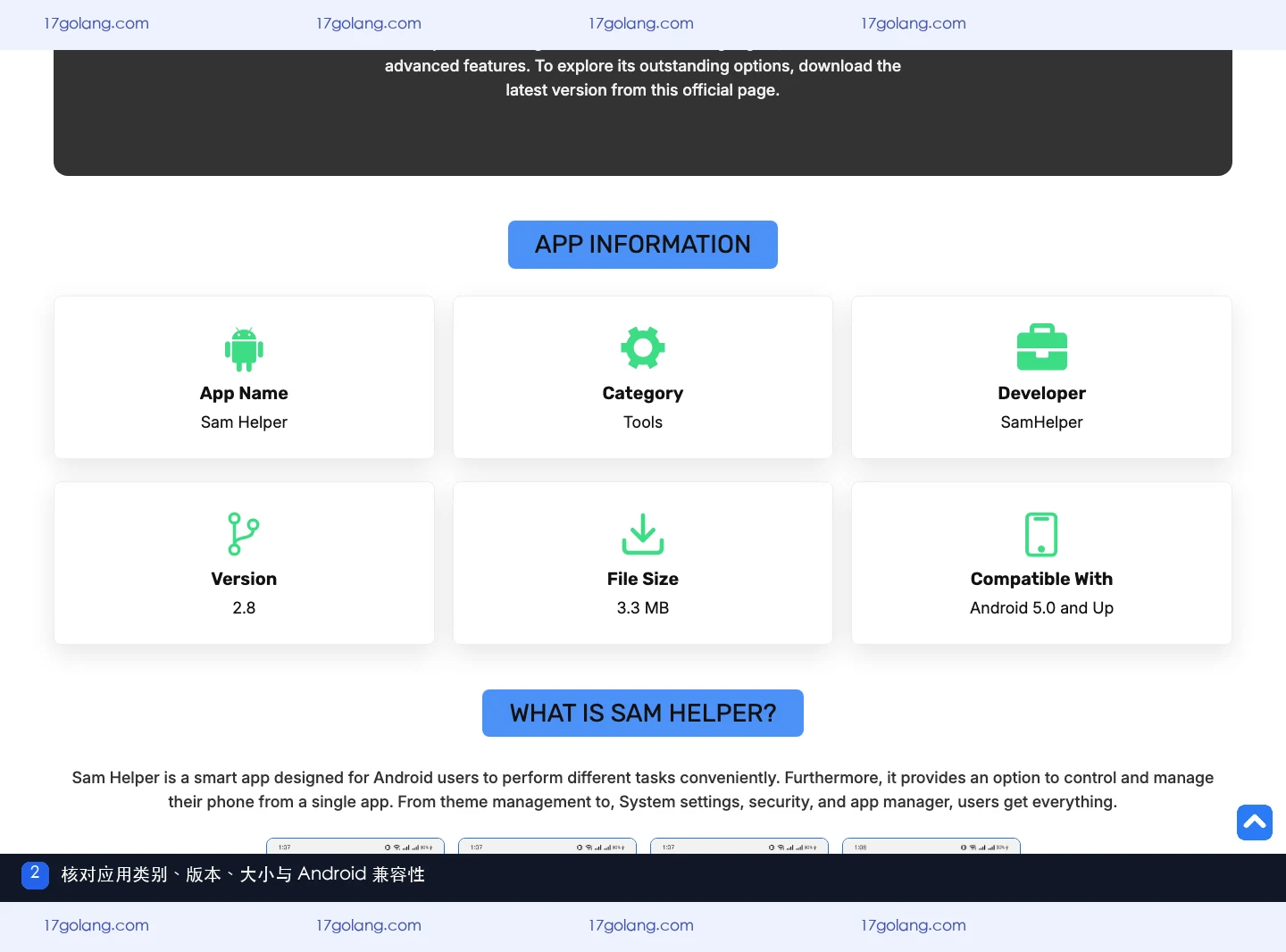Click the Compatible With phone icon
Viewport: 1286px width, 952px height.
1041,534
